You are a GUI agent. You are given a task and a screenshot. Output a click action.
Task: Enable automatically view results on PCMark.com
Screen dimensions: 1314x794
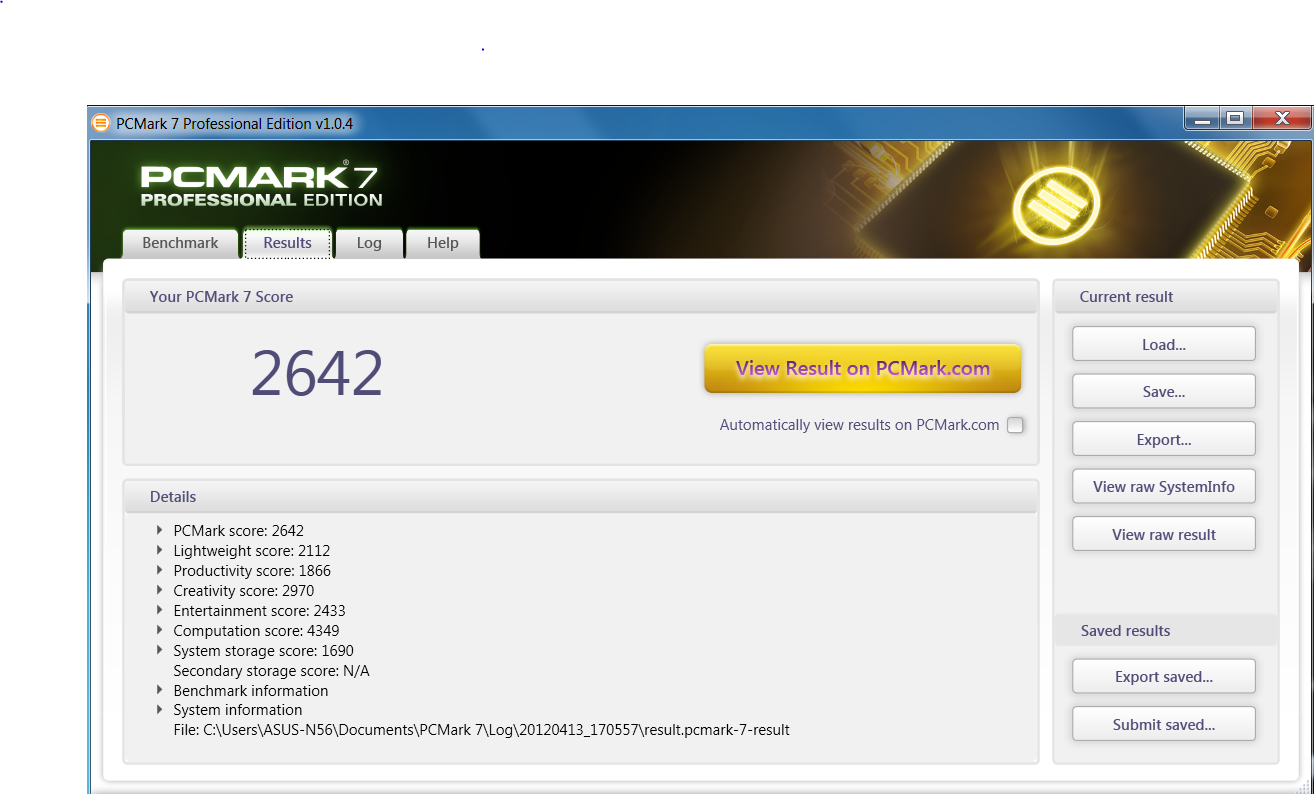[1015, 425]
